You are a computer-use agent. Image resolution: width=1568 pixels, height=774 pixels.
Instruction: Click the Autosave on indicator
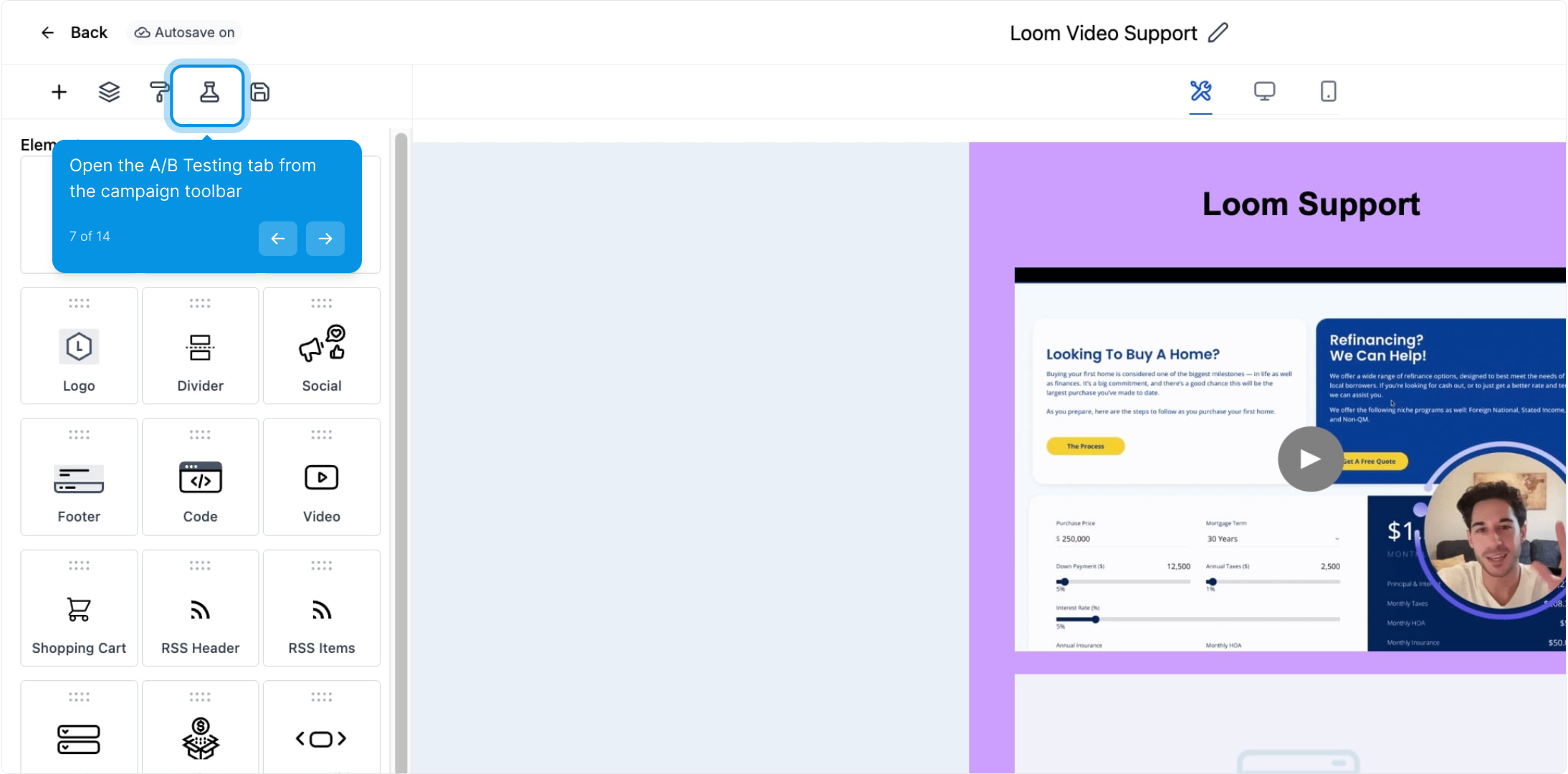pos(185,33)
